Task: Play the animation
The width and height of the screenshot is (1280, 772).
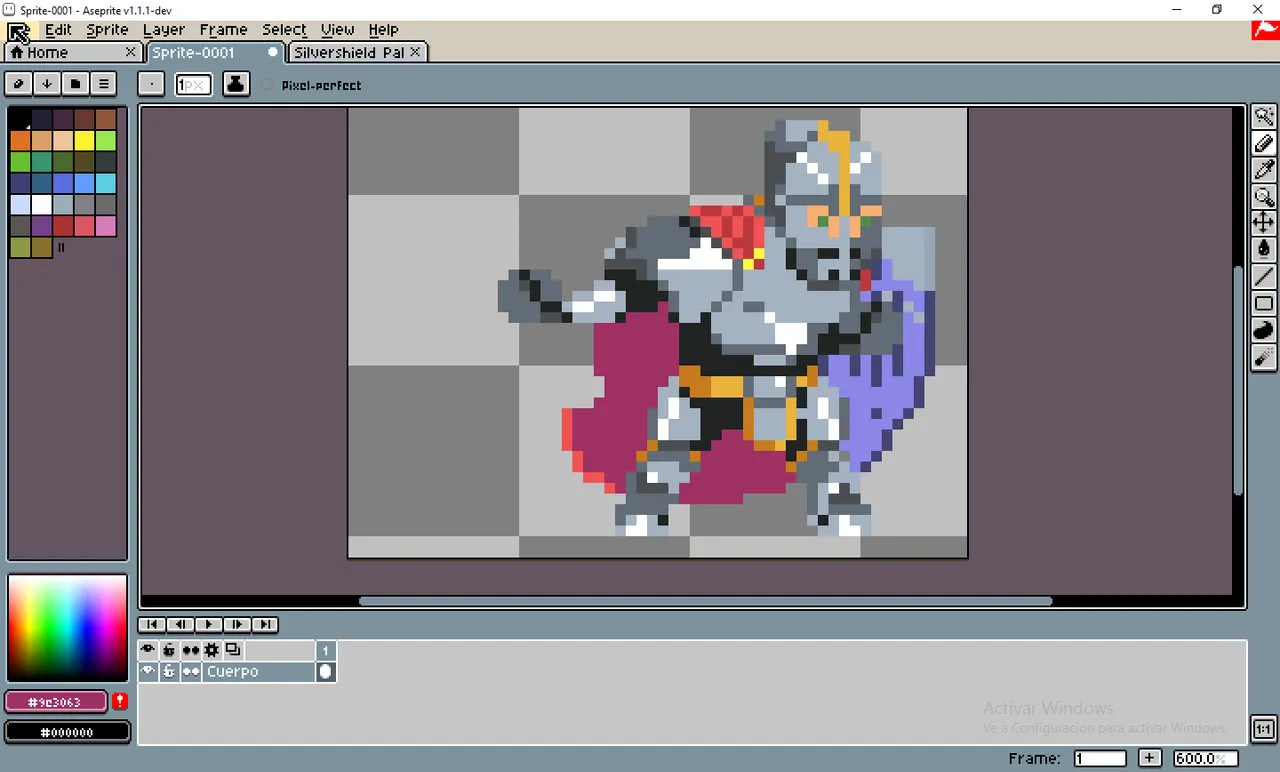Action: point(209,624)
